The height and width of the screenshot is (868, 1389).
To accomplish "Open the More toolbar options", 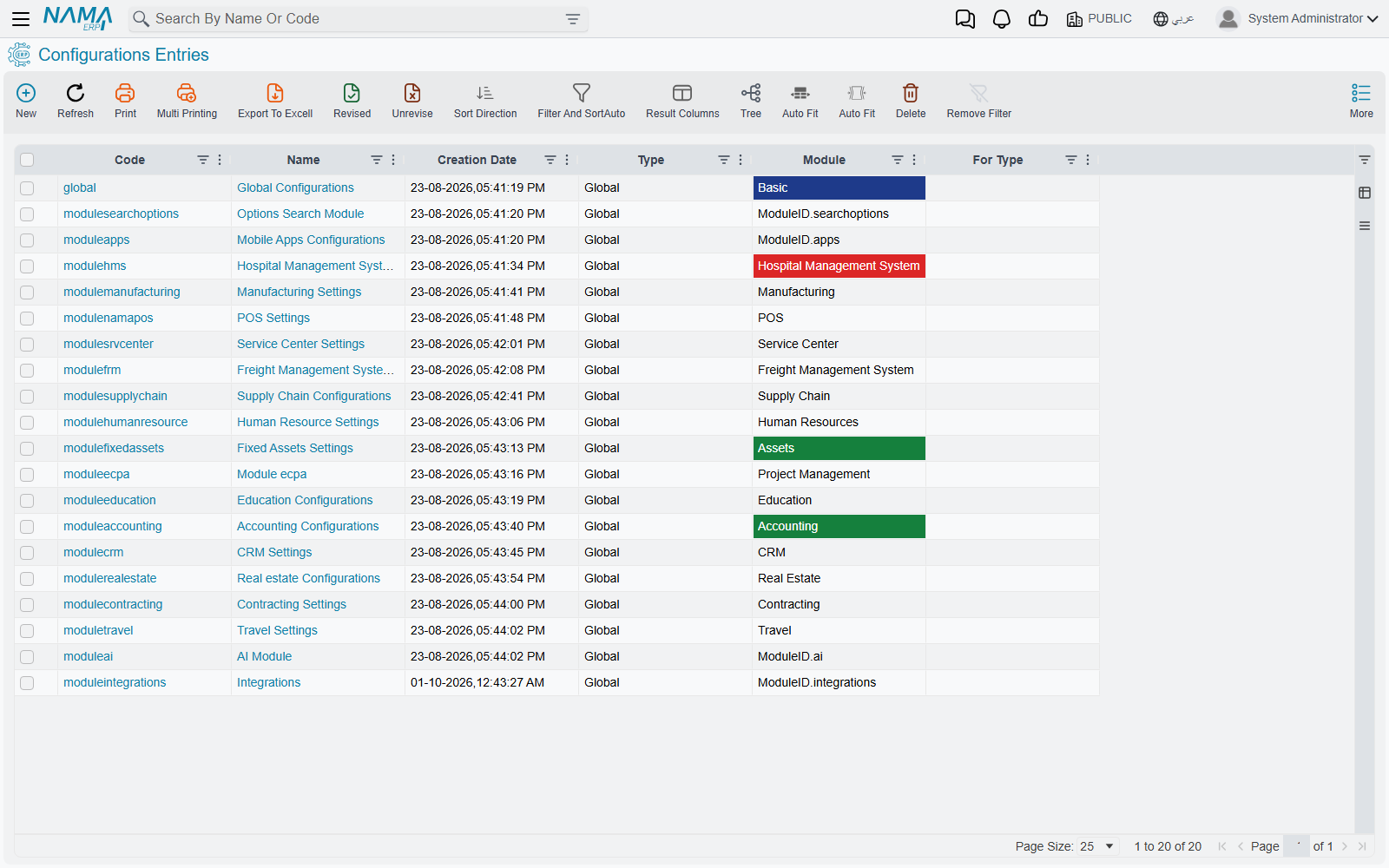I will pyautogui.click(x=1361, y=101).
